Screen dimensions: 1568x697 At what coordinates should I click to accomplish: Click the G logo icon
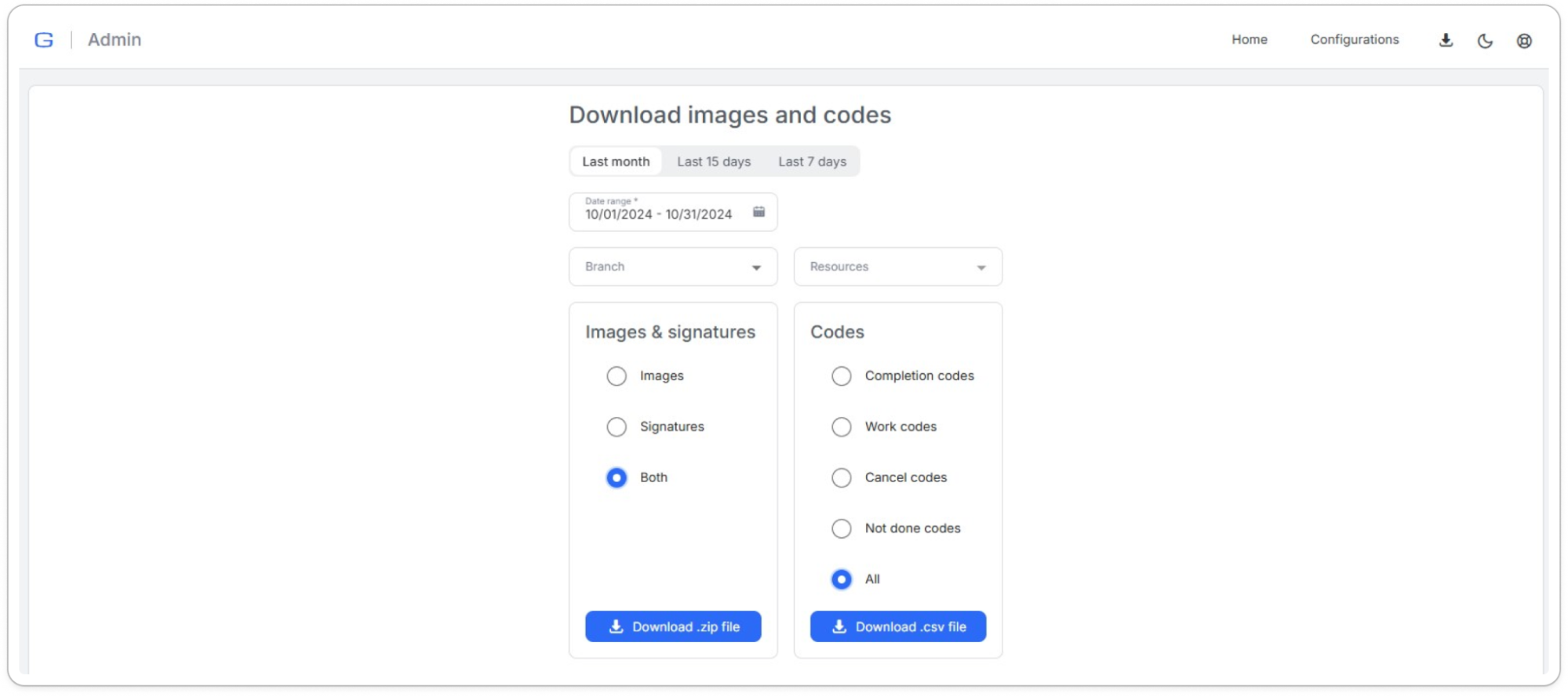click(x=44, y=40)
